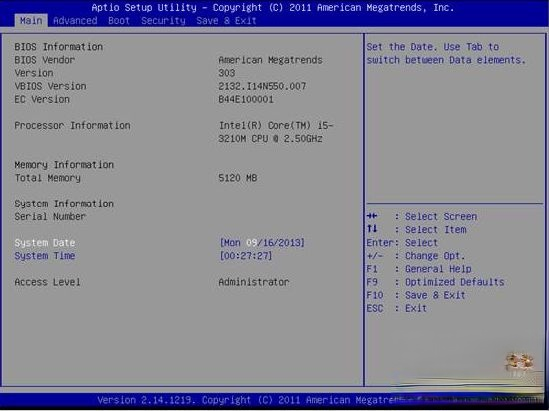Click the Administrator access value
This screenshot has width=549, height=411.
pyautogui.click(x=254, y=282)
